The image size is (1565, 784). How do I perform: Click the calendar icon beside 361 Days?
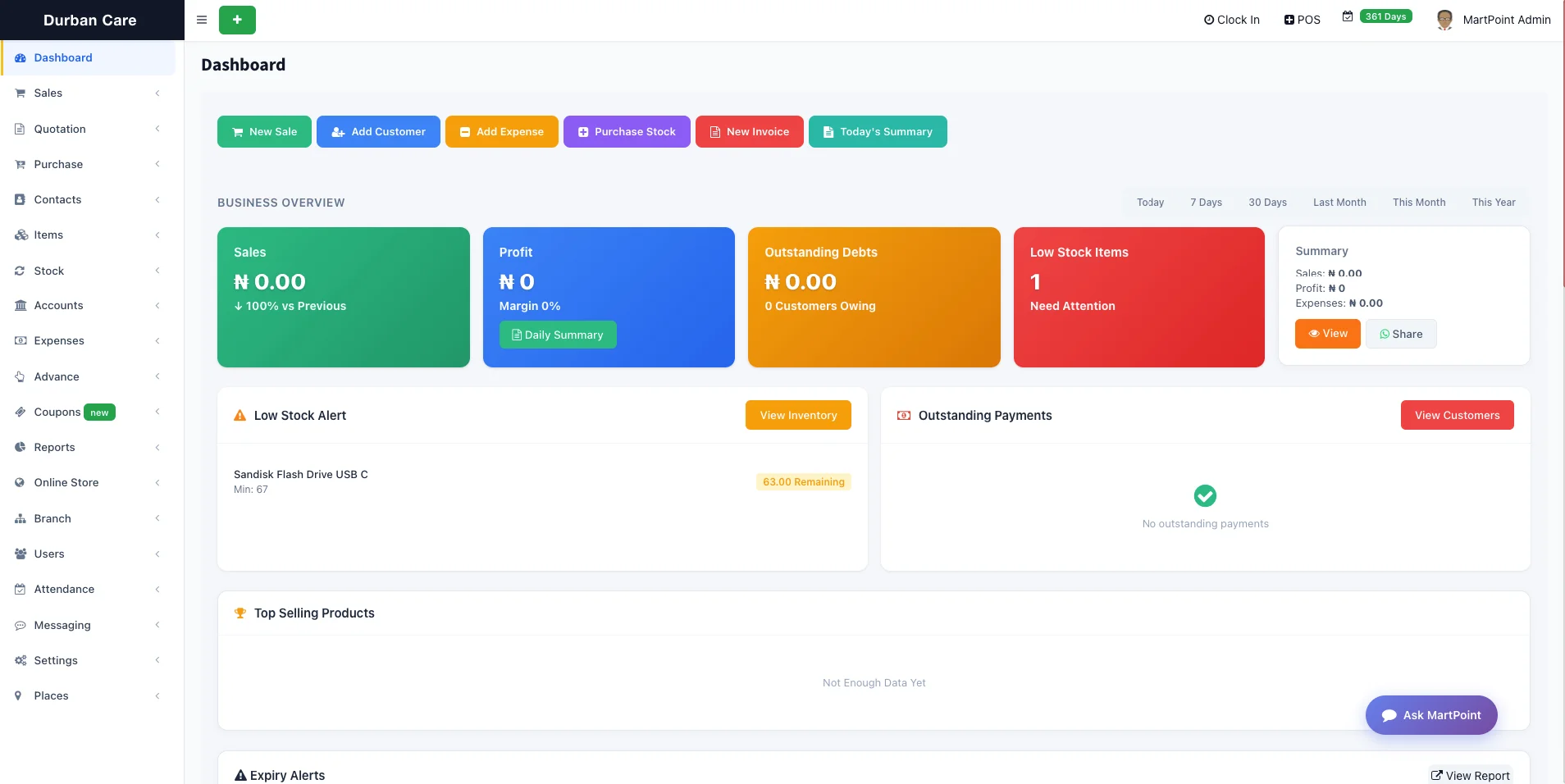[x=1348, y=16]
